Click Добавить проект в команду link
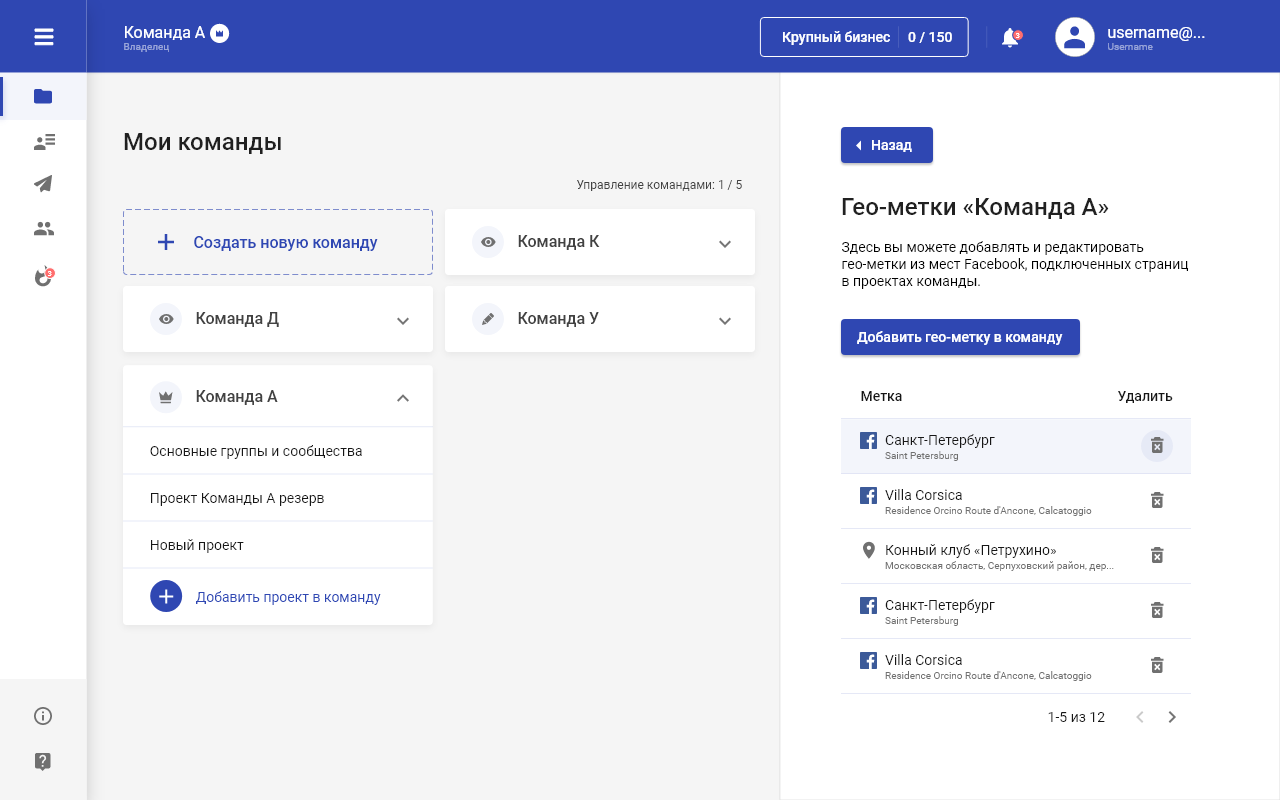This screenshot has width=1280, height=800. 288,597
